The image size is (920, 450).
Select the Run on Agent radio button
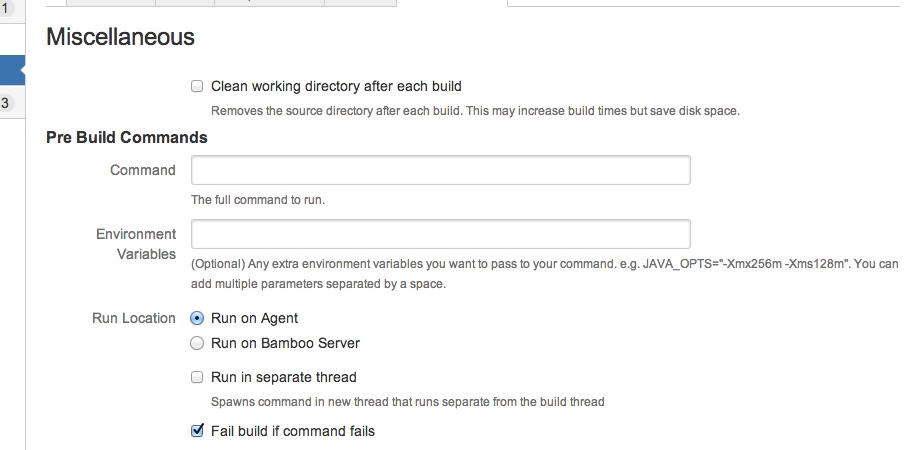coord(197,319)
